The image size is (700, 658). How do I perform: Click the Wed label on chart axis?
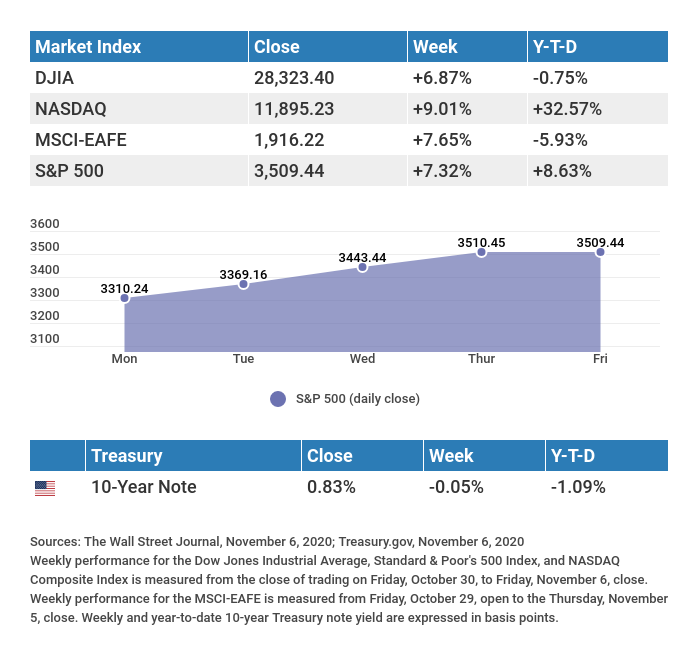pyautogui.click(x=362, y=359)
